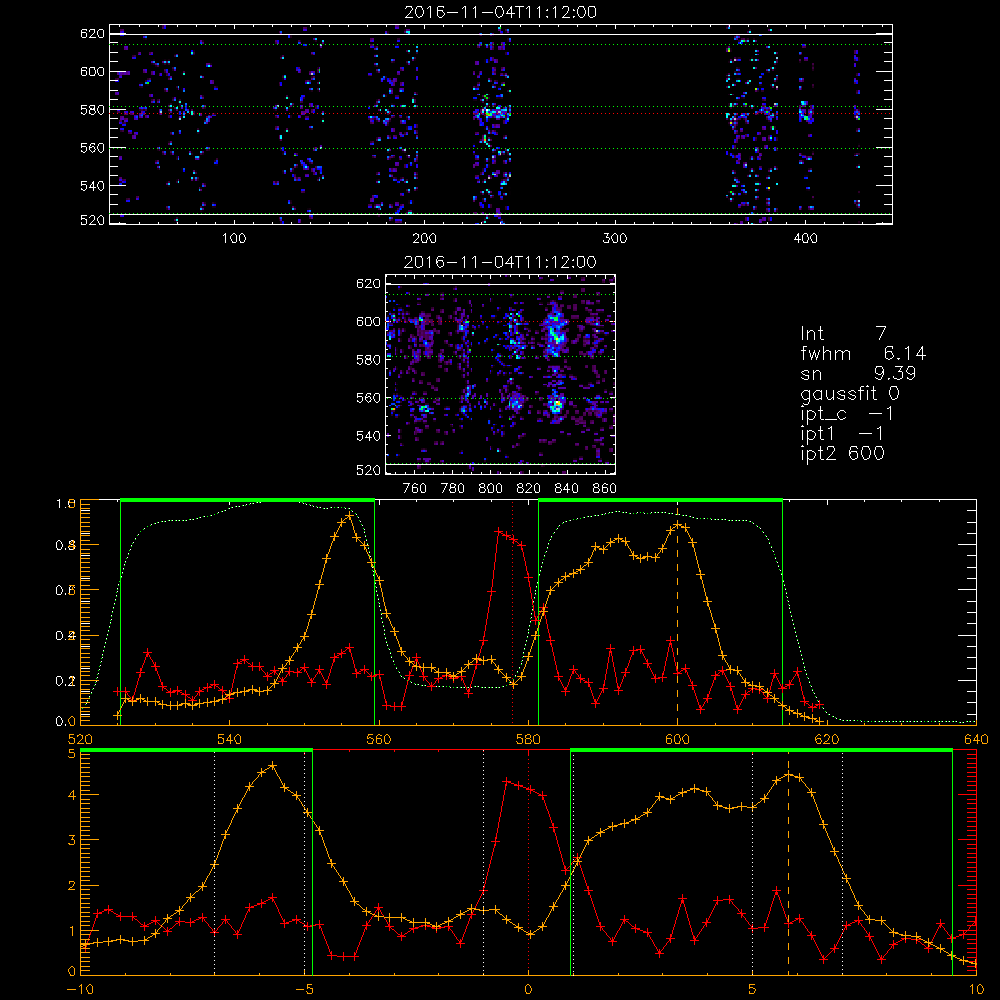Select the 'gaussfit 0' readout line
This screenshot has height=1000, width=1000.
point(849,393)
